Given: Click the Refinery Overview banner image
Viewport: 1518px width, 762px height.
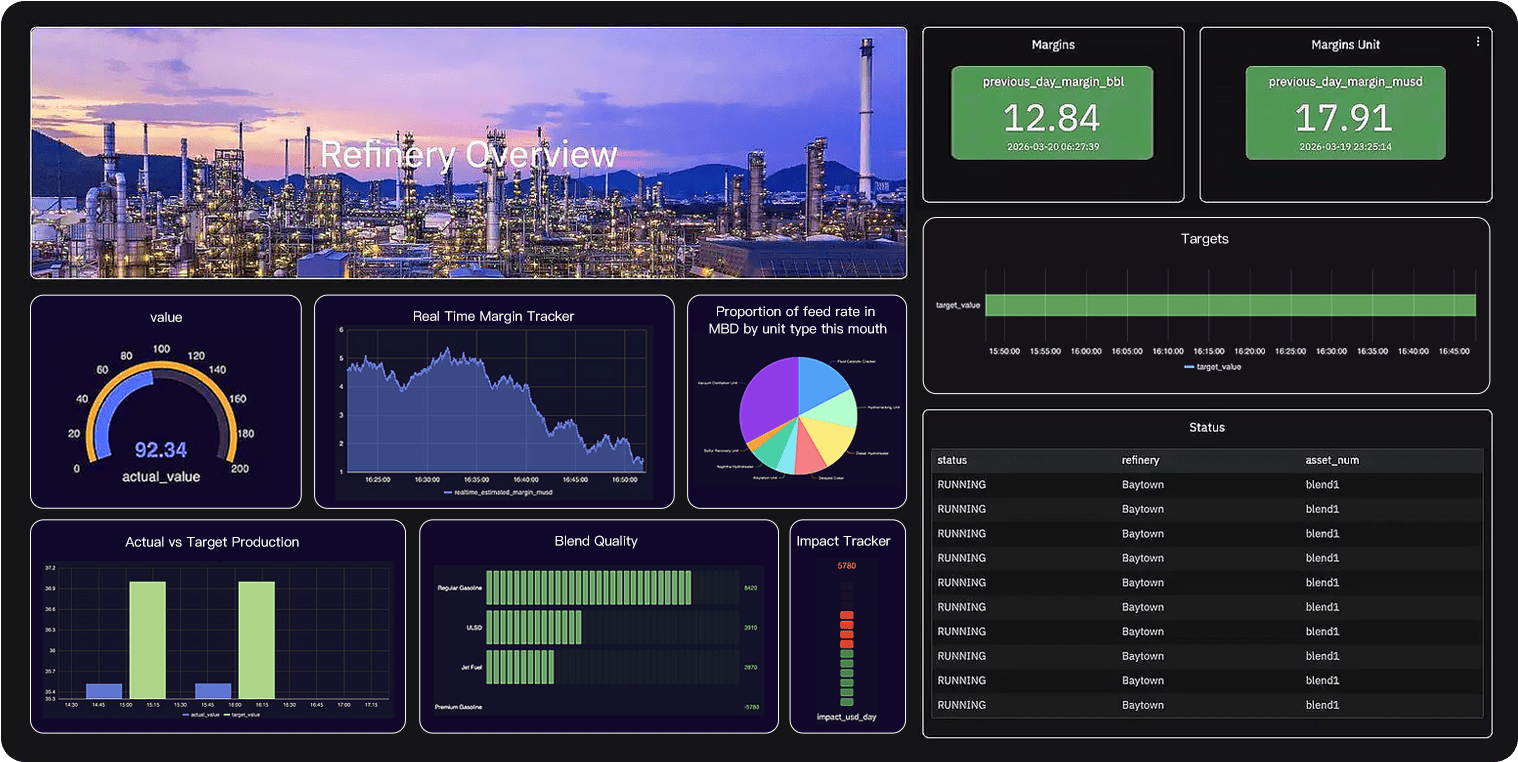Looking at the screenshot, I should coord(468,153).
